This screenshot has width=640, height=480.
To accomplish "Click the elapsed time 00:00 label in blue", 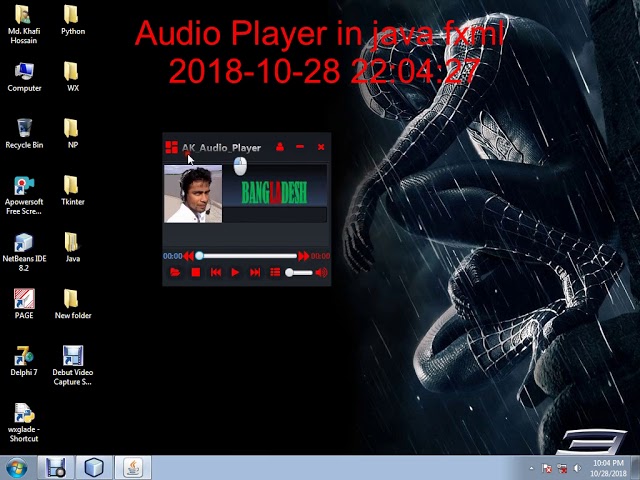I will [x=173, y=256].
